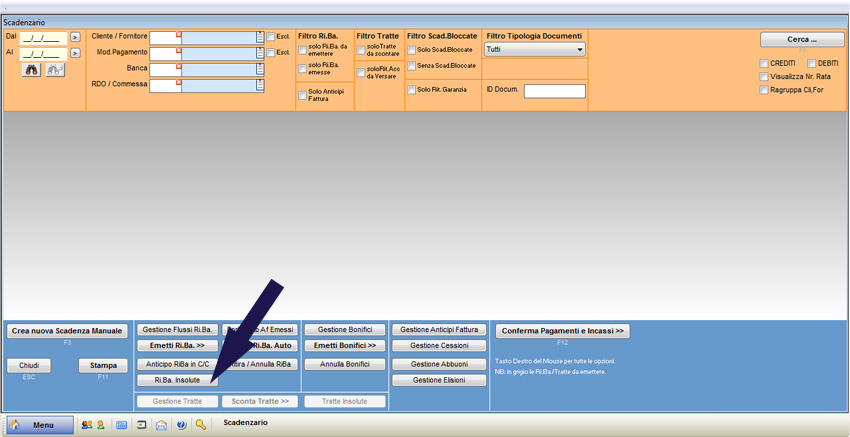Toggle the Visualizza Nr. Rata checkbox
This screenshot has width=850, height=437.
(x=764, y=76)
